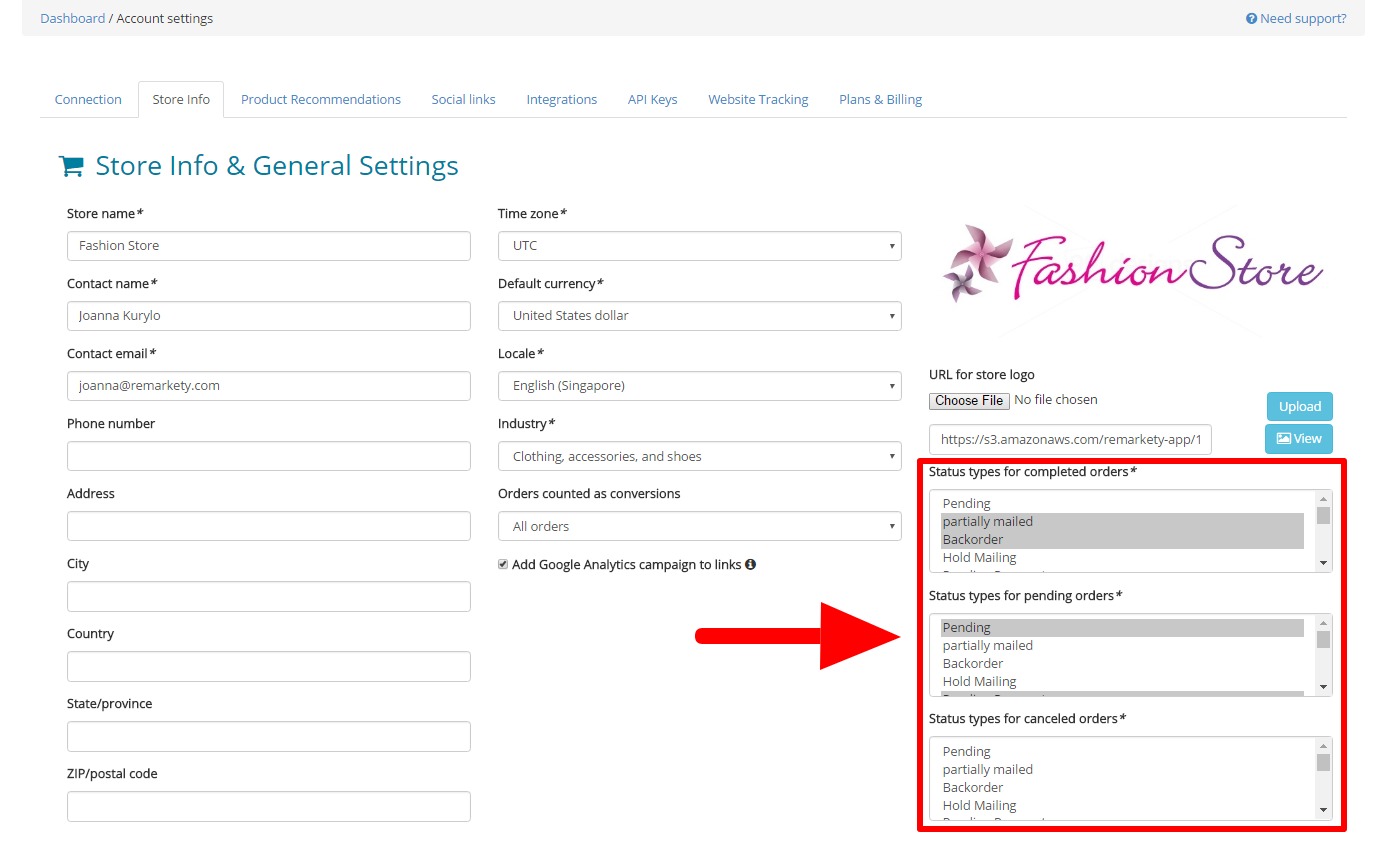Click the Need support? link
The height and width of the screenshot is (847, 1385).
coord(1296,18)
